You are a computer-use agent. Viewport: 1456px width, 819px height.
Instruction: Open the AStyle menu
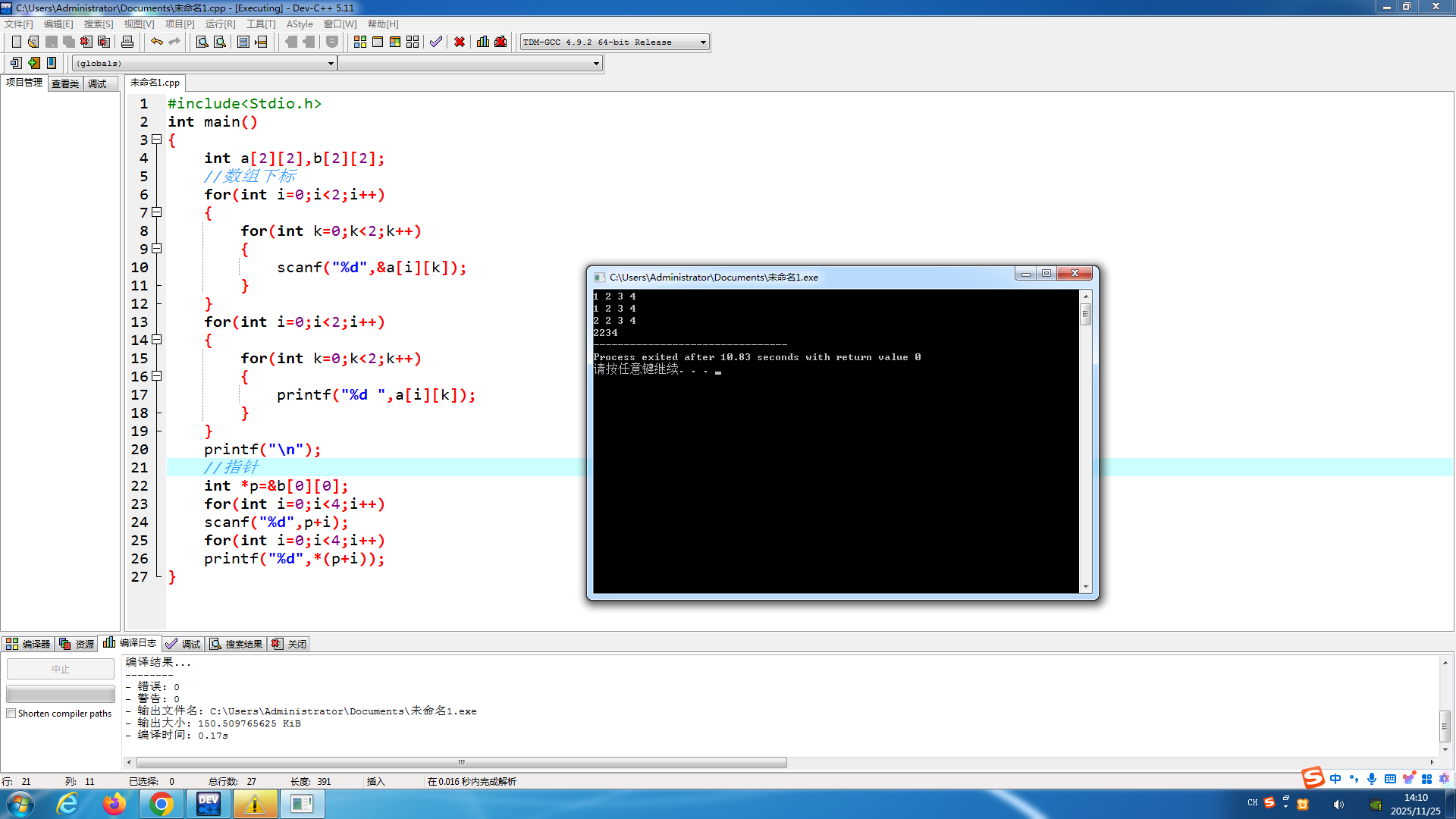click(299, 24)
